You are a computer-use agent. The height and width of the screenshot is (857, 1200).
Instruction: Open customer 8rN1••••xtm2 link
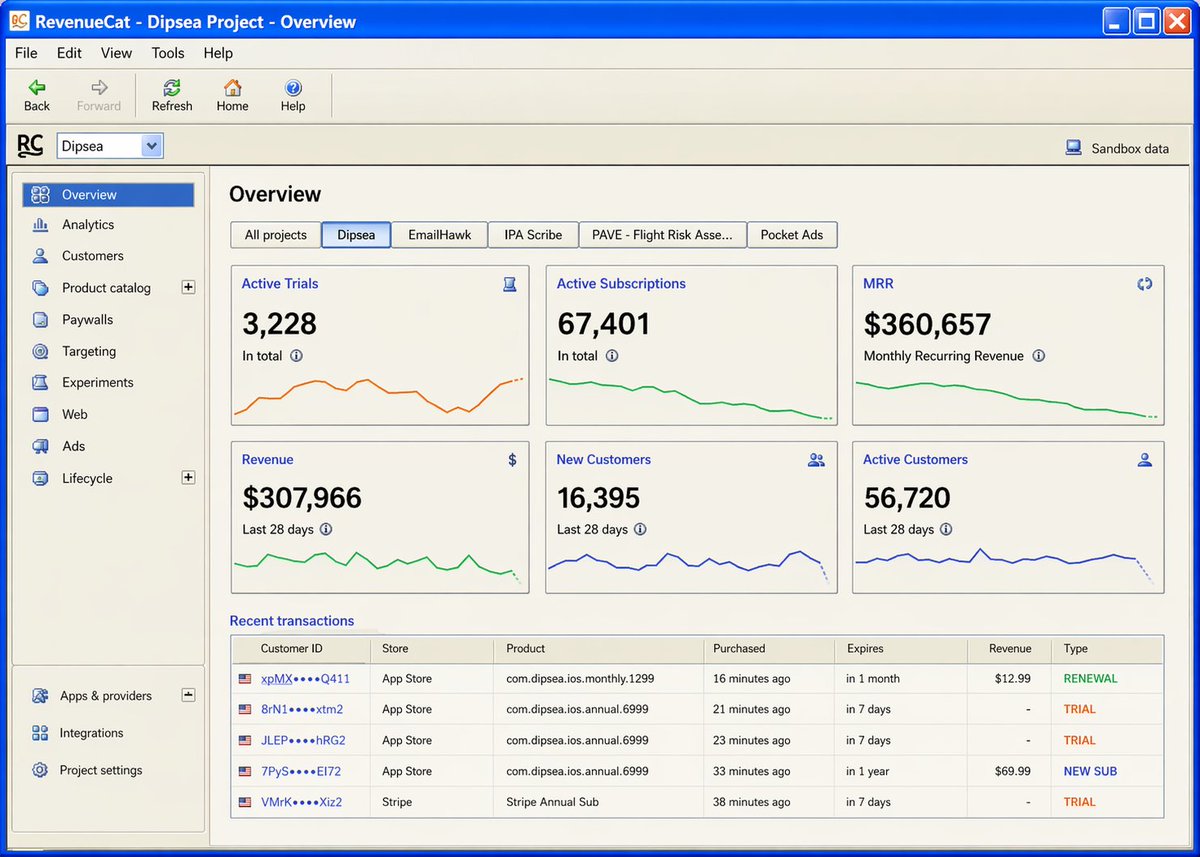302,710
